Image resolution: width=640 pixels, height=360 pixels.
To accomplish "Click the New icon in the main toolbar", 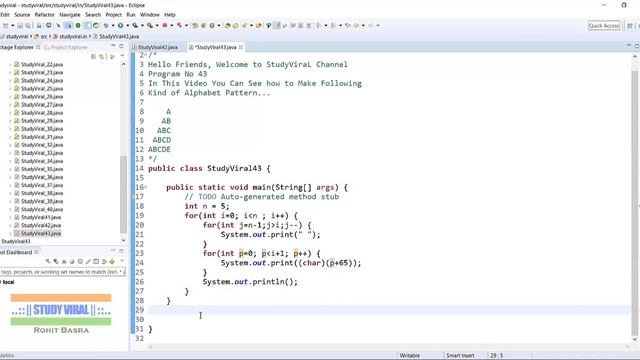I will [5, 25].
